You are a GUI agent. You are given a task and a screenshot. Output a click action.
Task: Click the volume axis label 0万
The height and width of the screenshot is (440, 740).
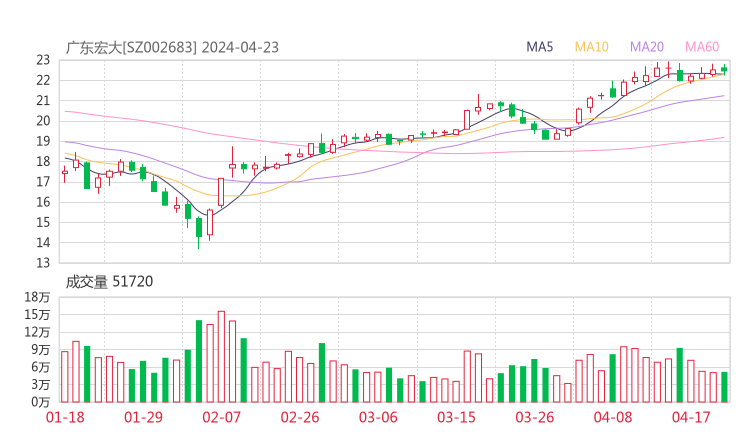click(x=41, y=402)
